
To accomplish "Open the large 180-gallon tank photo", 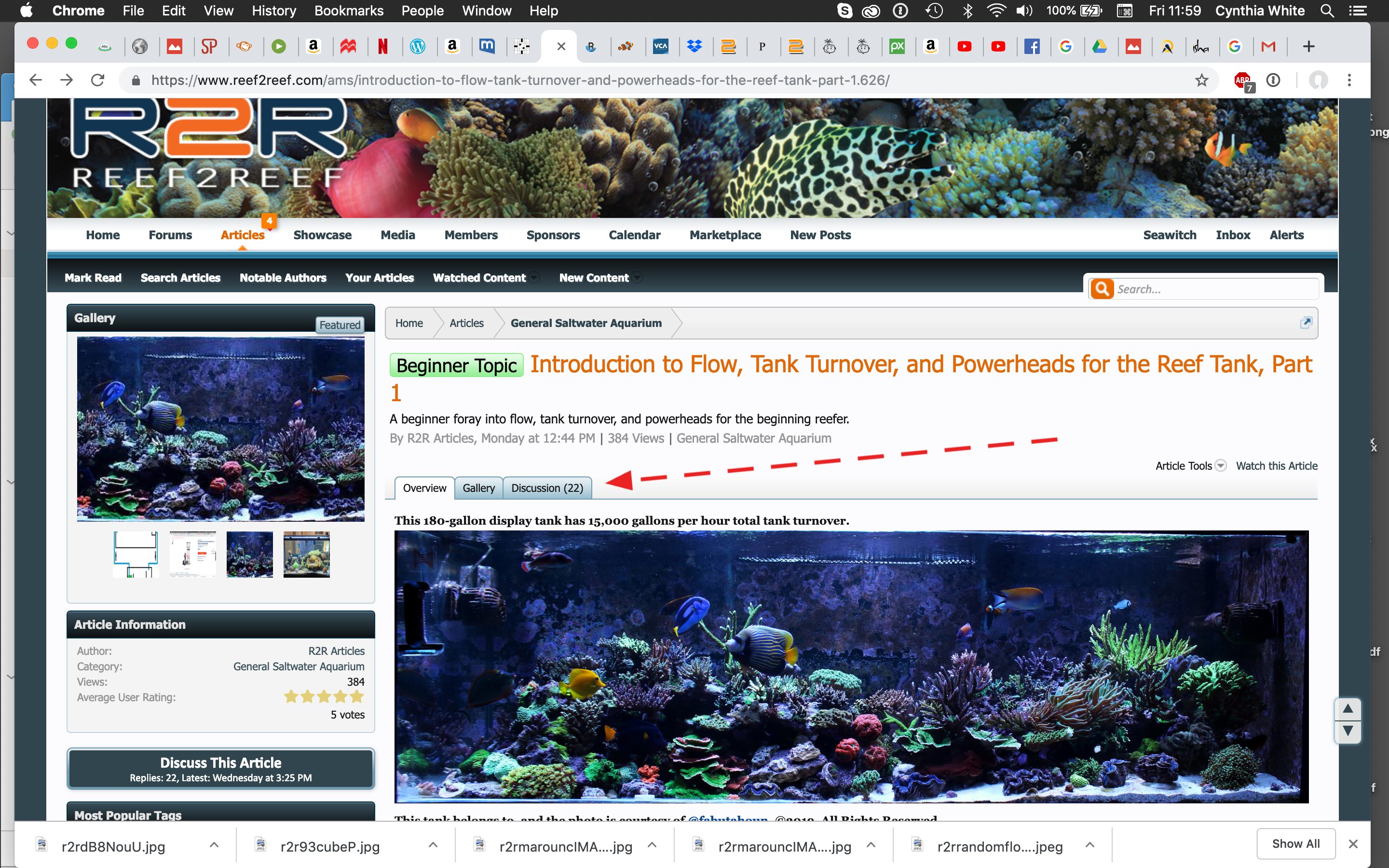I will [x=851, y=666].
